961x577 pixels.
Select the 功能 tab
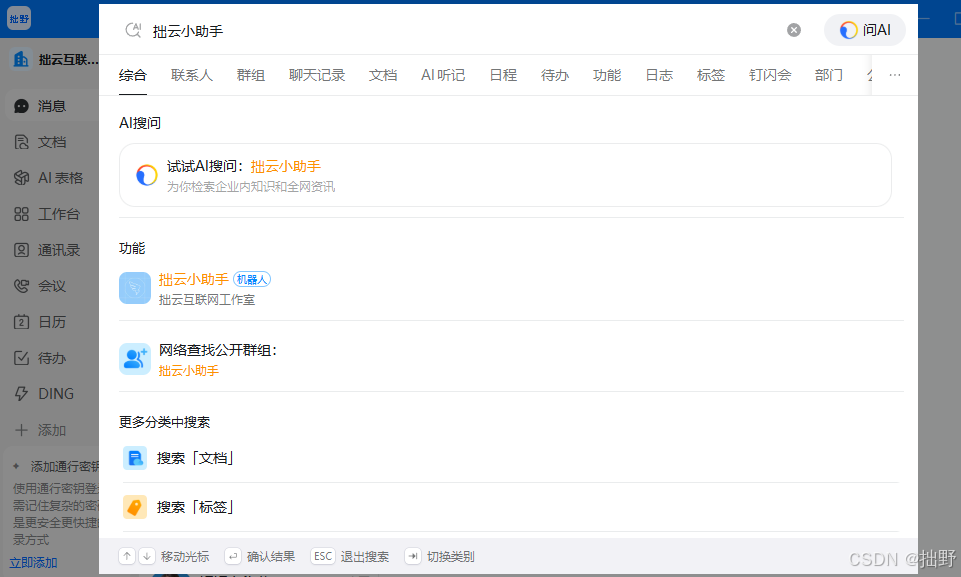pos(607,75)
